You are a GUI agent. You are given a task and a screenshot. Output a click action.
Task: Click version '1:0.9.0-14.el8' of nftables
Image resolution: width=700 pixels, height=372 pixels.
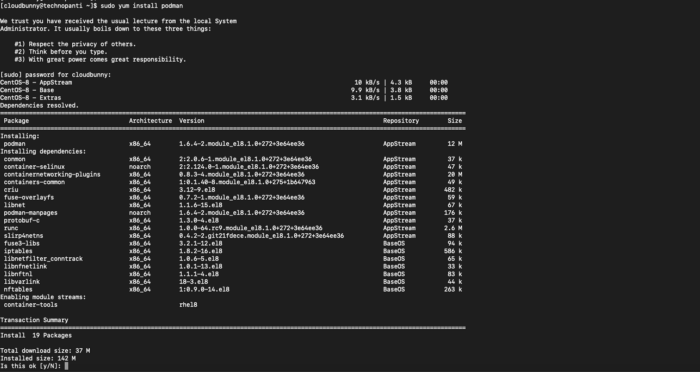coord(204,289)
